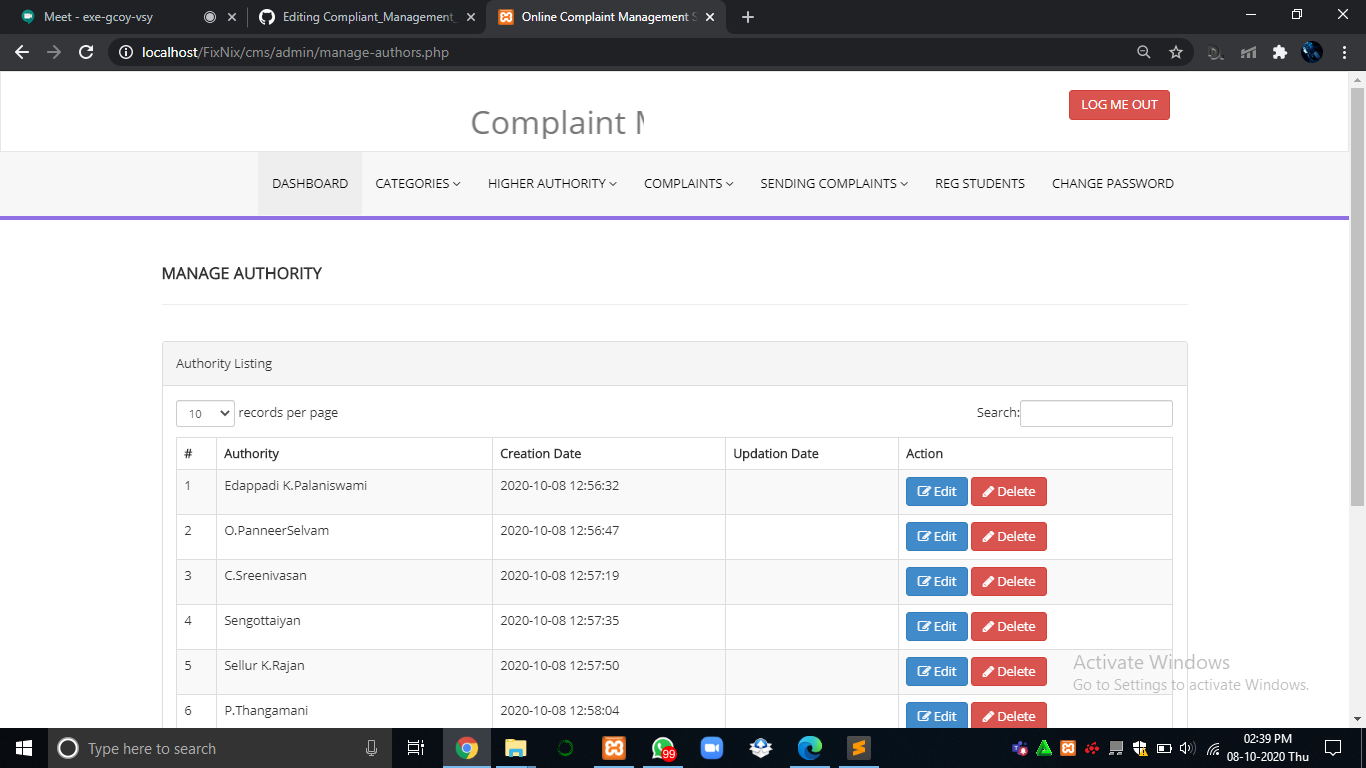Click the speaker volume icon in system tray
Screen dimensions: 1366x768
tap(1186, 748)
